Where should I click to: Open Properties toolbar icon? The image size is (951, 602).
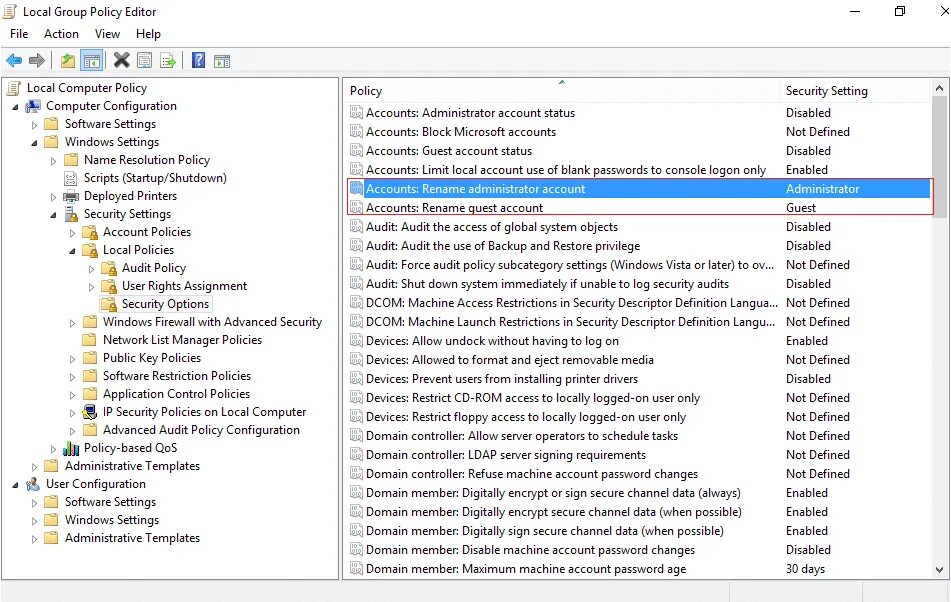click(x=144, y=61)
